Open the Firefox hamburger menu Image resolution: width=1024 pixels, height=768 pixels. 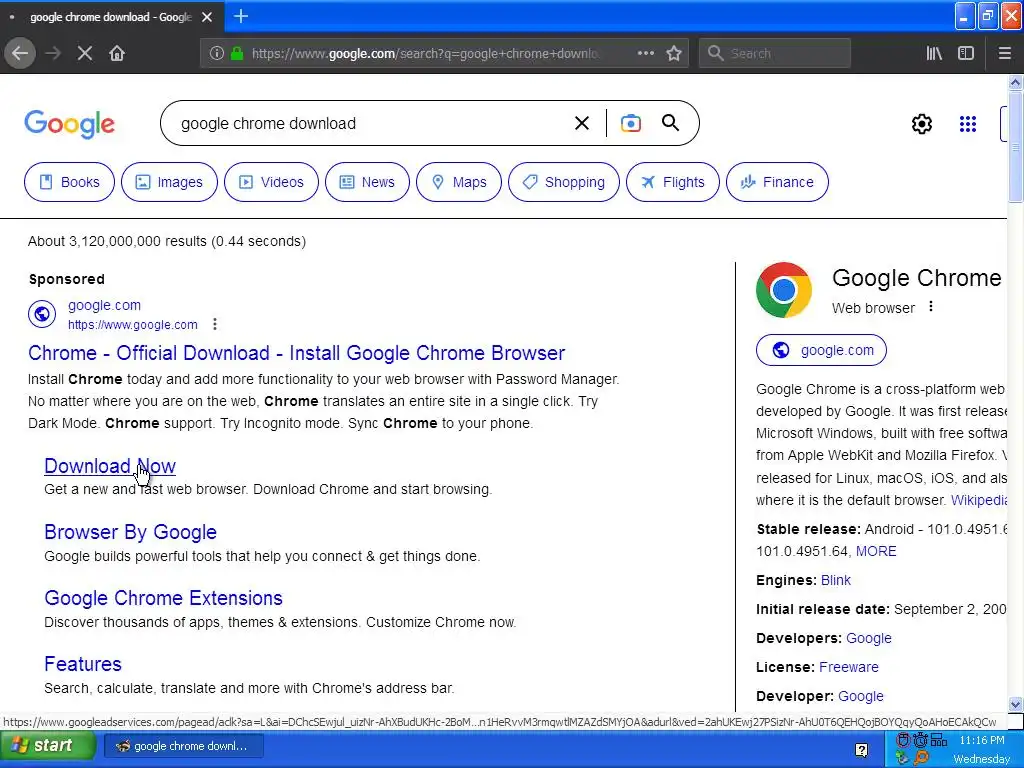[x=1004, y=53]
